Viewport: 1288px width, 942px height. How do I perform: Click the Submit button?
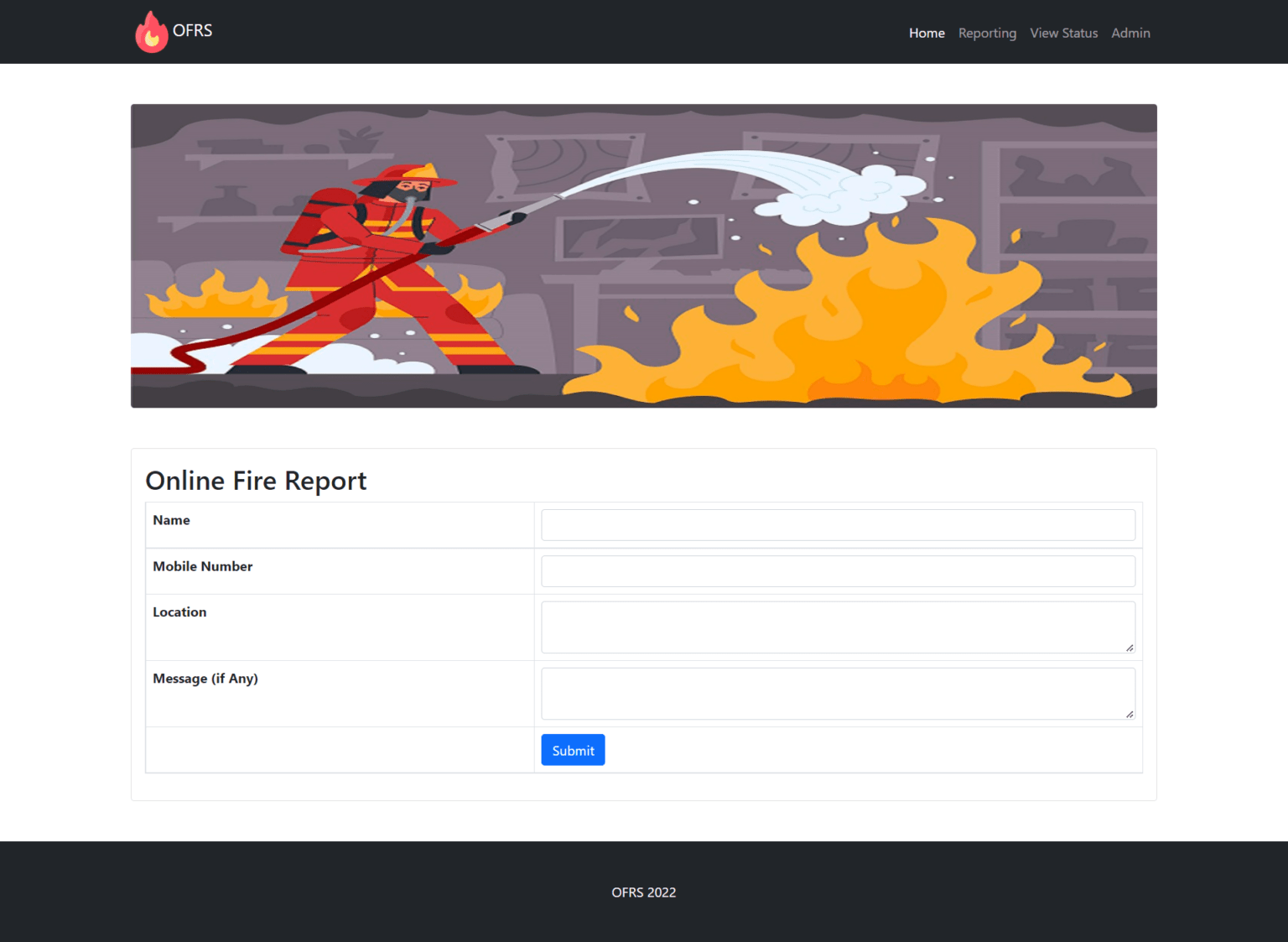pyautogui.click(x=573, y=749)
